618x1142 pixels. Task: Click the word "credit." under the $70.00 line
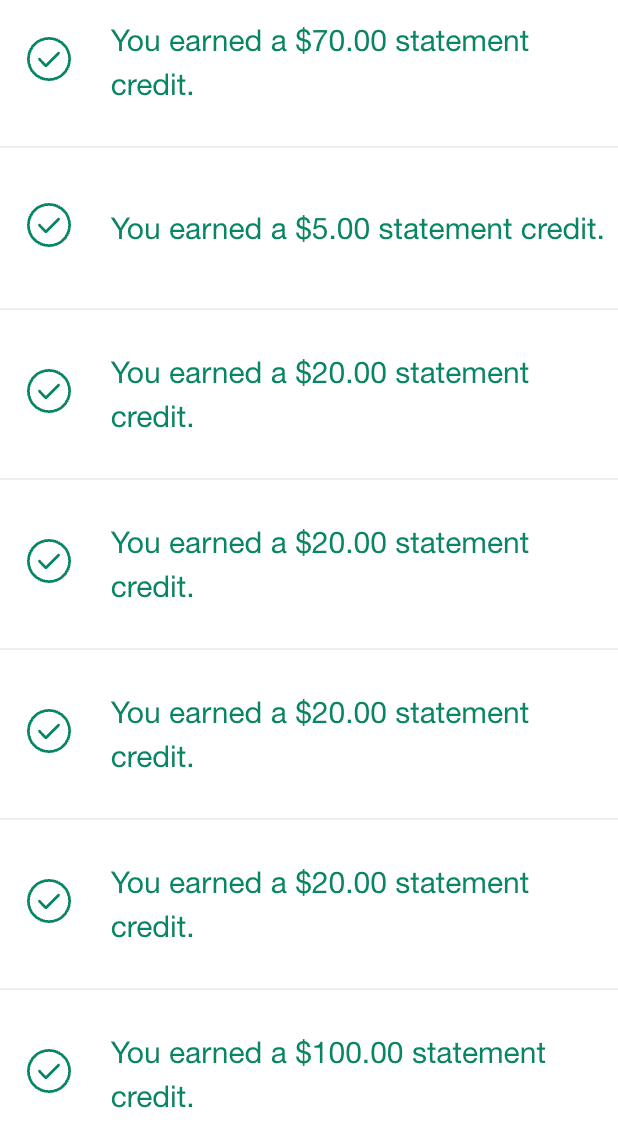pos(152,86)
